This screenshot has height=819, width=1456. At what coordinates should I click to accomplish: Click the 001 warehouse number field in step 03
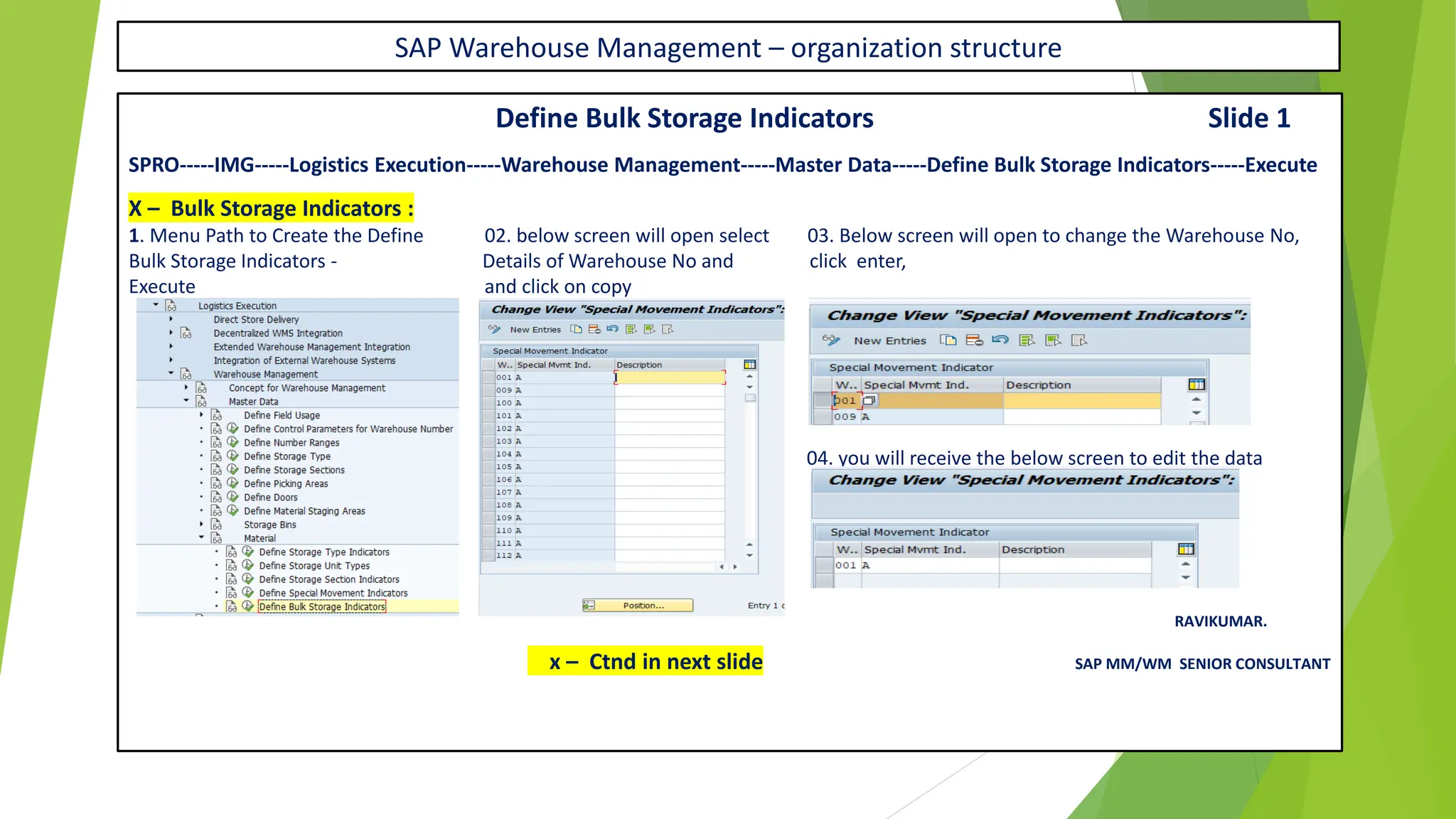point(846,400)
